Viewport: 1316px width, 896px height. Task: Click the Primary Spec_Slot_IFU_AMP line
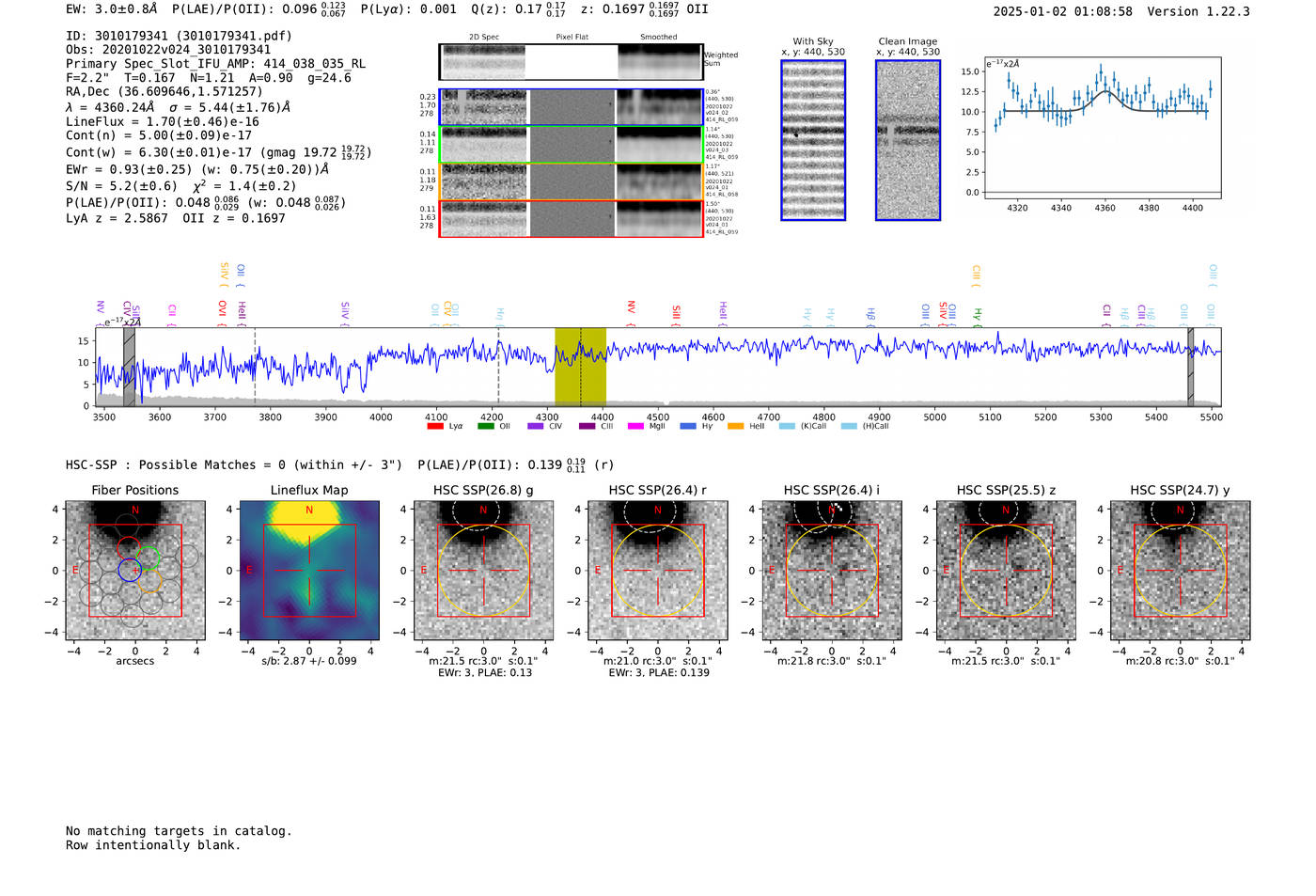pos(215,64)
